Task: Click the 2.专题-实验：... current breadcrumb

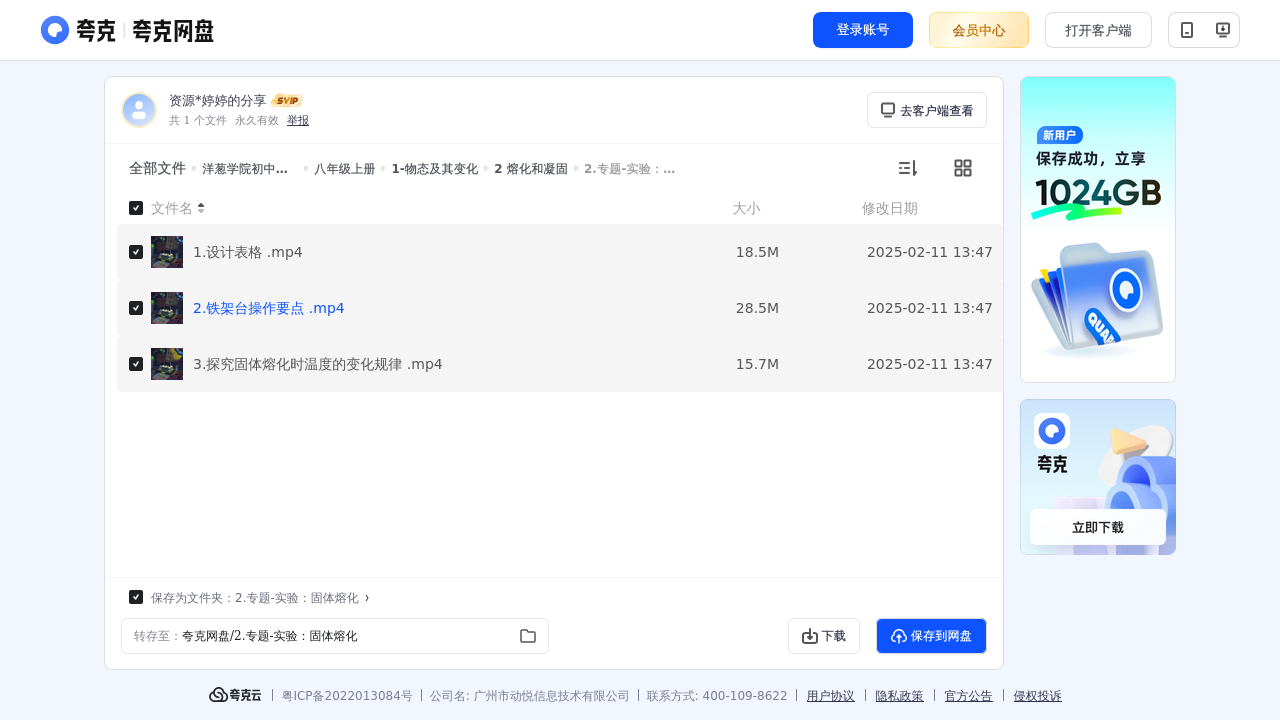Action: coord(630,169)
